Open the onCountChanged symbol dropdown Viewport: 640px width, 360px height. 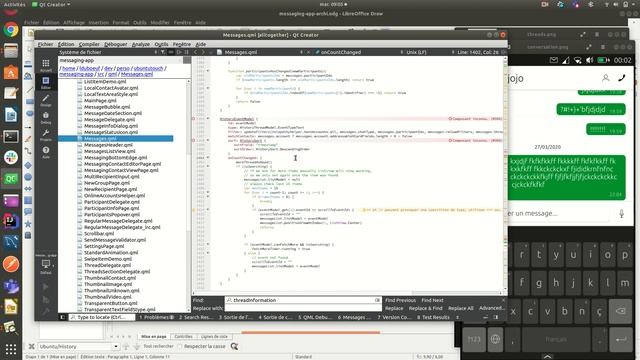(x=360, y=52)
